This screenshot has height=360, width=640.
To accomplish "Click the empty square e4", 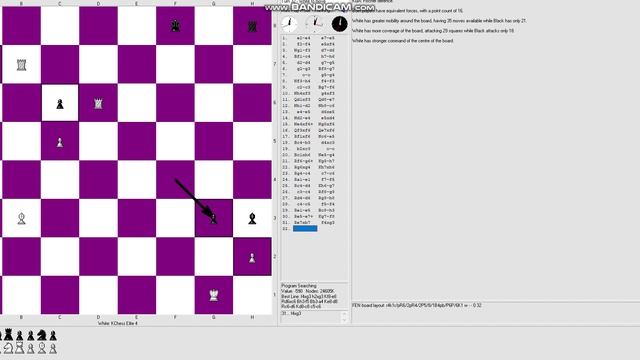I will (x=137, y=180).
